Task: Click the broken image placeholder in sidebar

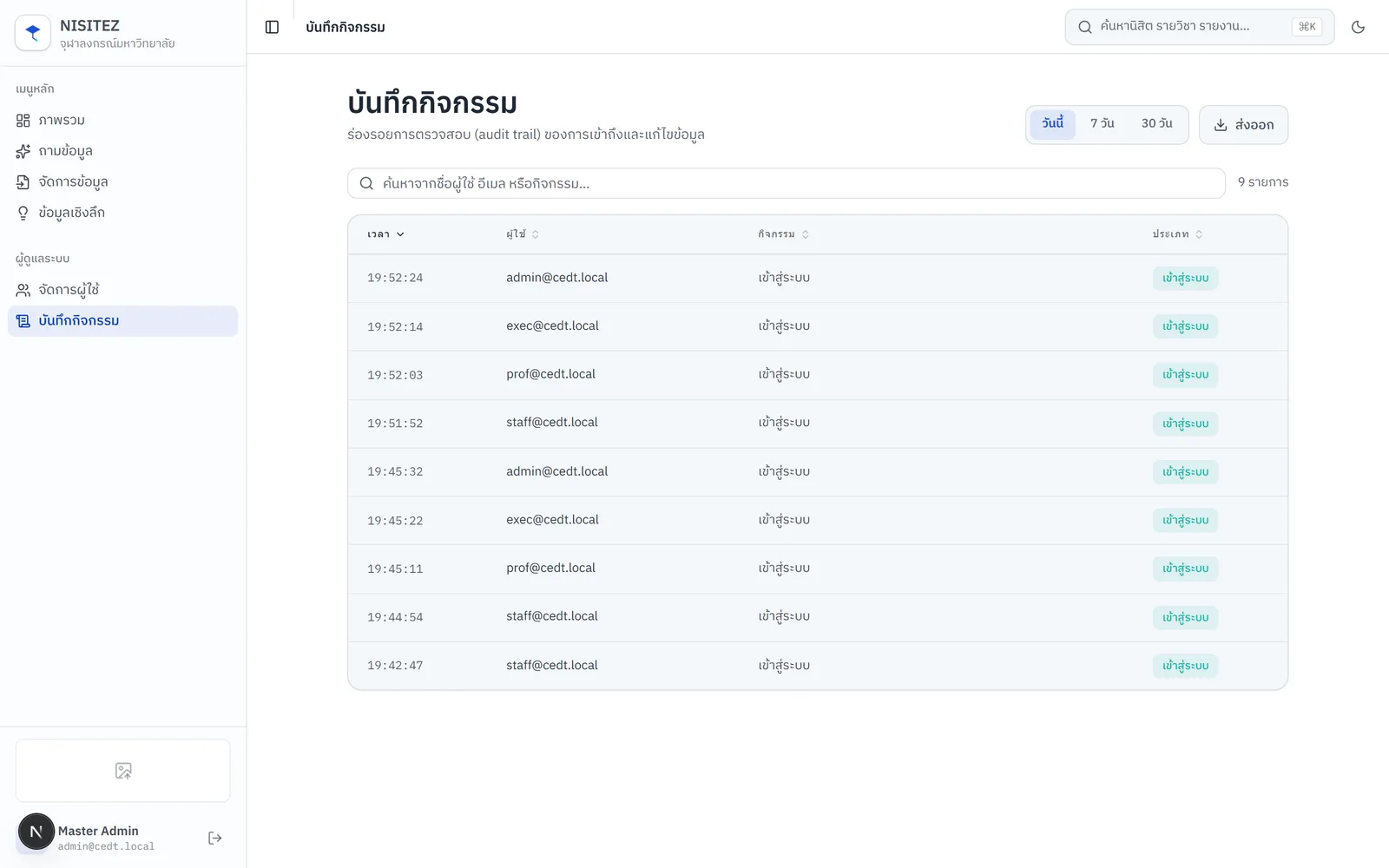Action: point(123,771)
